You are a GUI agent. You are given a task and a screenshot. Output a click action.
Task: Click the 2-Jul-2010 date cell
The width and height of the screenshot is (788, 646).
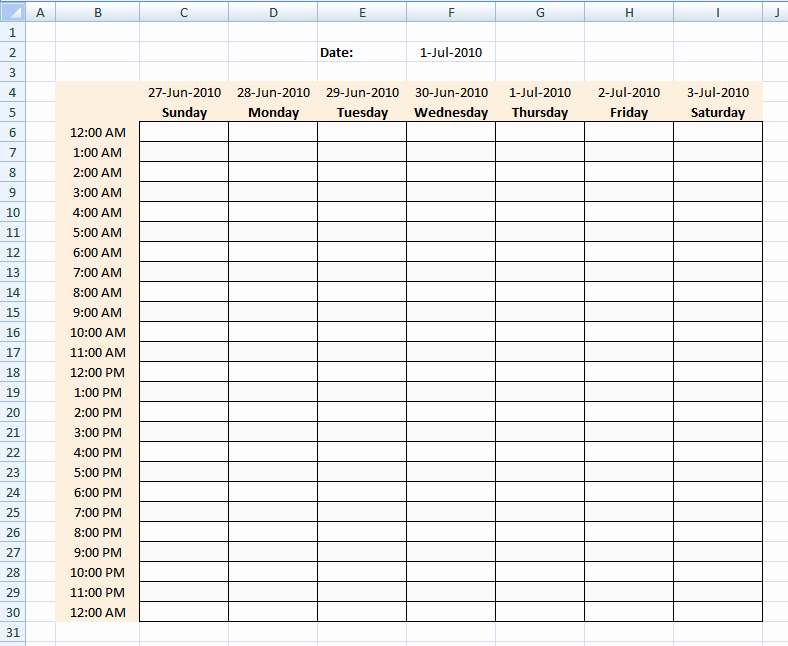pos(629,92)
